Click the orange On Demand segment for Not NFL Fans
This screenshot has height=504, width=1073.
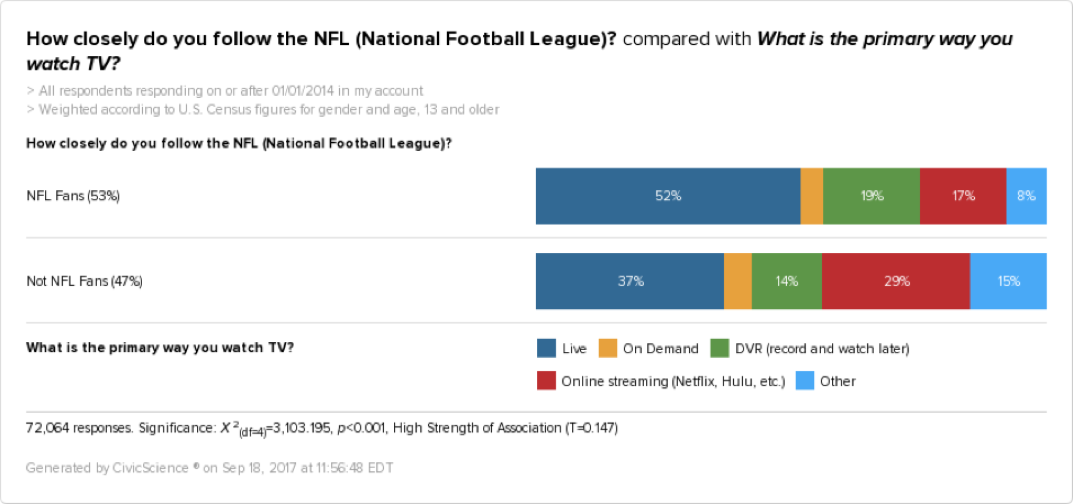pos(737,281)
